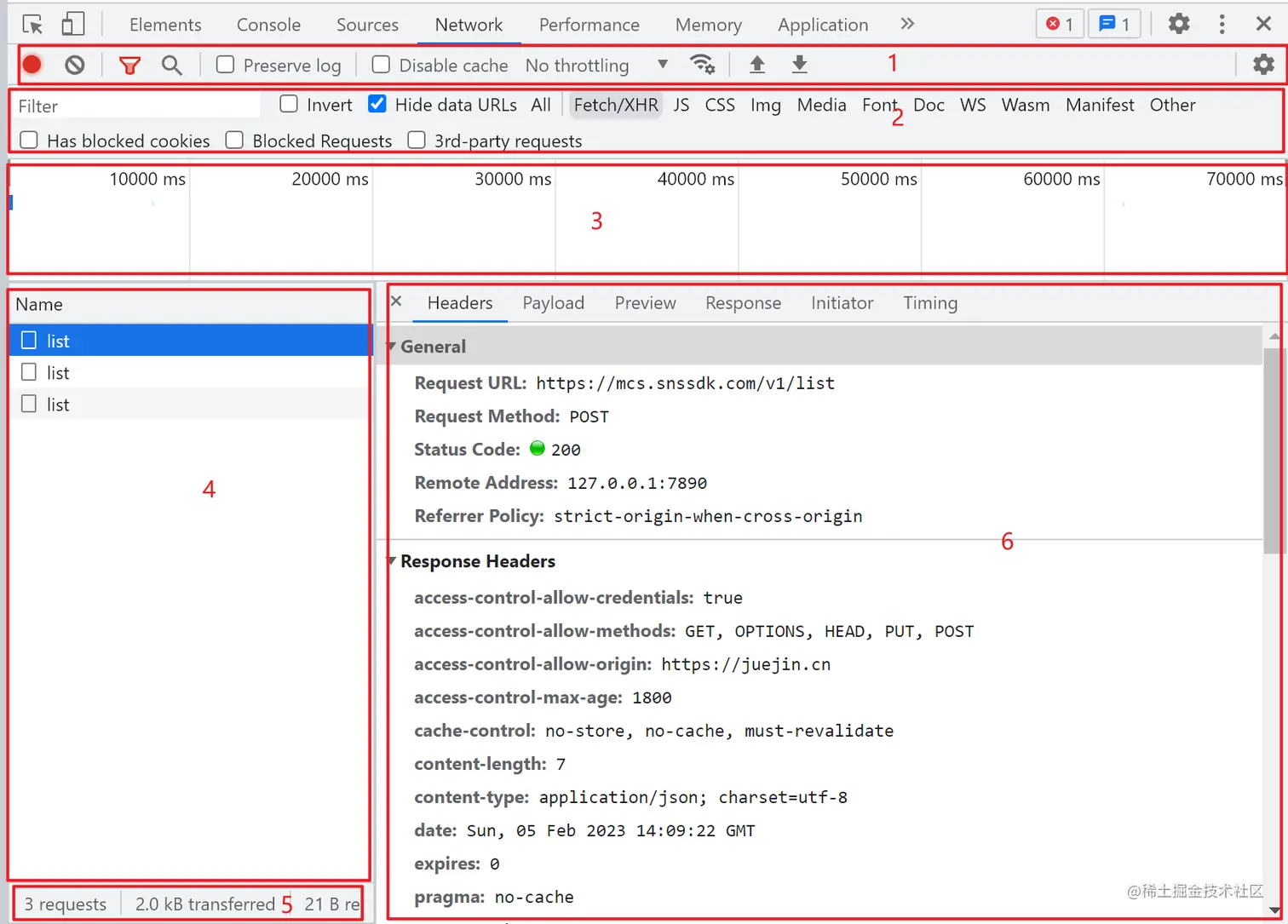Viewport: 1288px width, 924px height.
Task: Filter requests by WS
Action: tap(972, 105)
